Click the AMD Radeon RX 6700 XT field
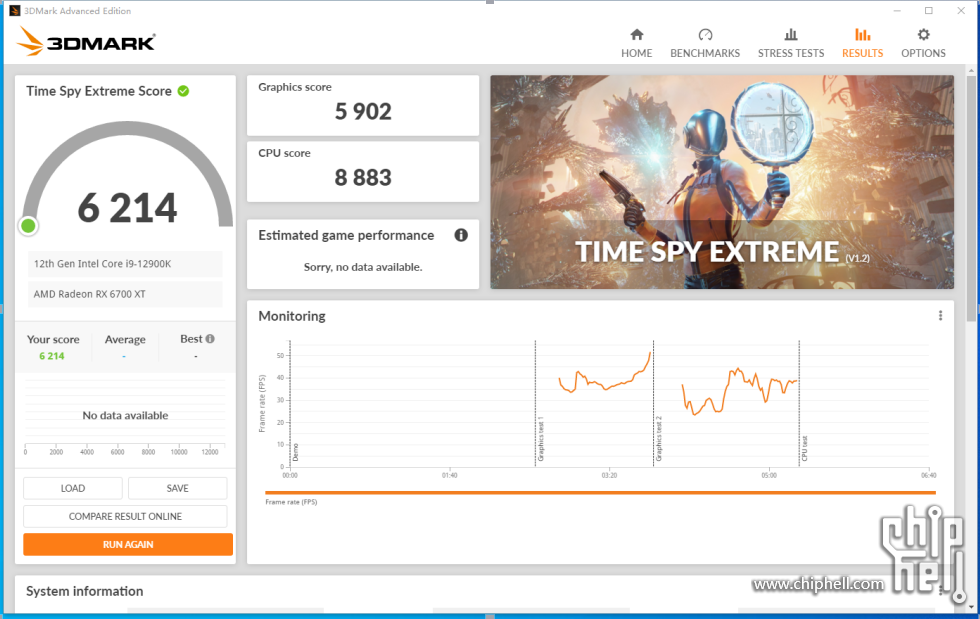The height and width of the screenshot is (619, 980). [125, 294]
